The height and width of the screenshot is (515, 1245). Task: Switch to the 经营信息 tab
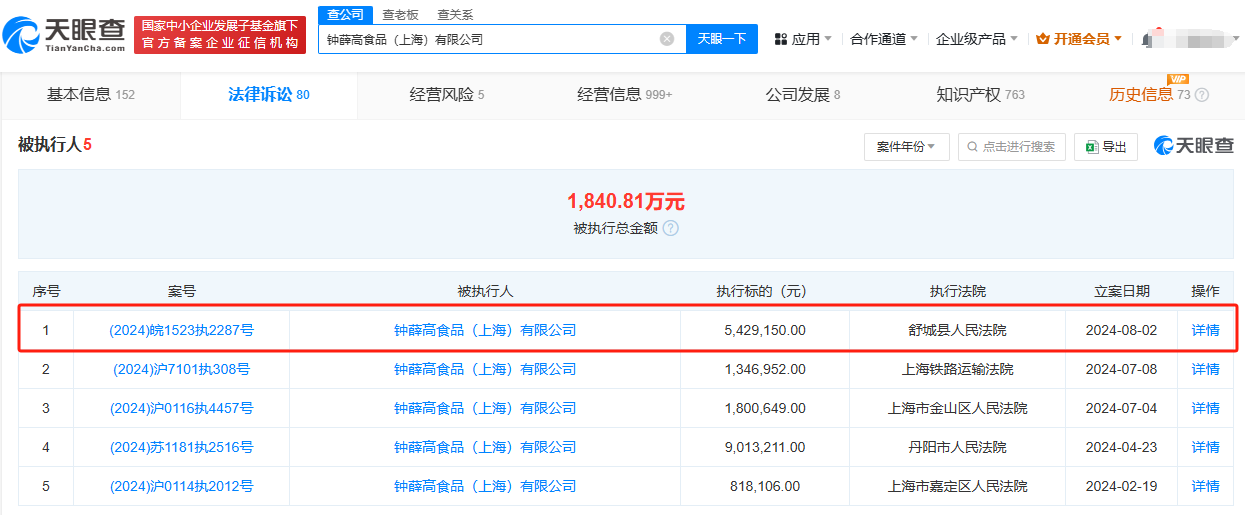(x=625, y=95)
